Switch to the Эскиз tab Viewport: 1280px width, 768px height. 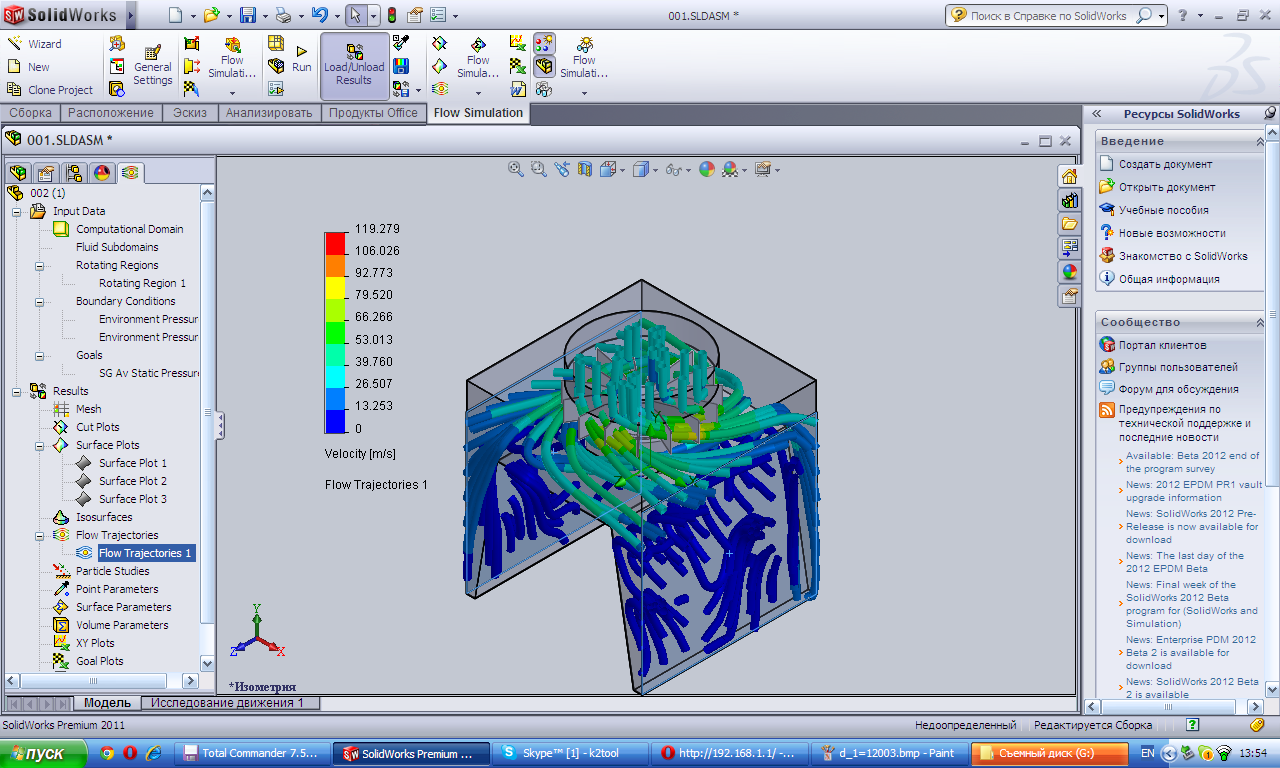tap(189, 113)
